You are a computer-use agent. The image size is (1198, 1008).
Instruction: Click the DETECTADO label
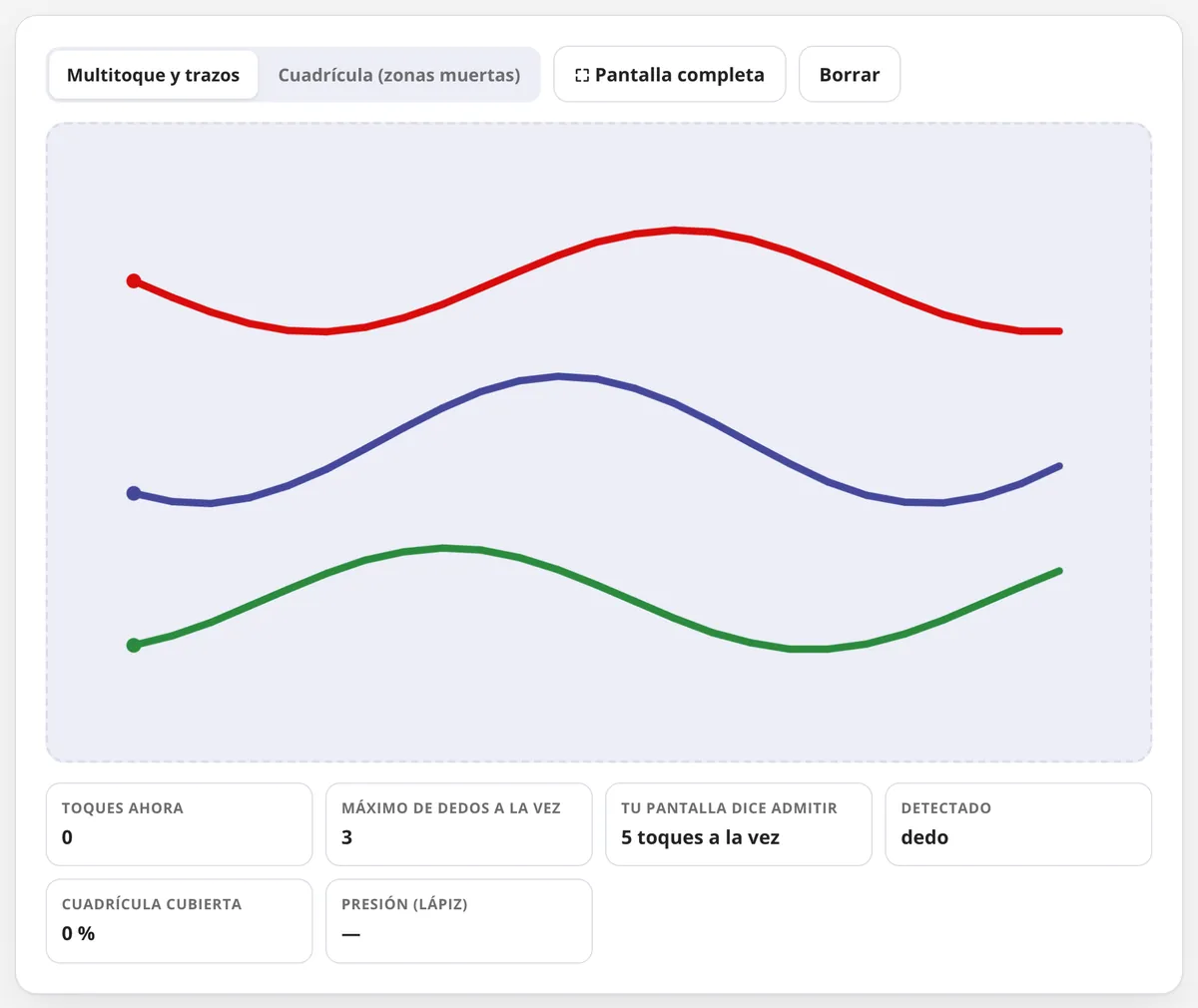coord(946,808)
